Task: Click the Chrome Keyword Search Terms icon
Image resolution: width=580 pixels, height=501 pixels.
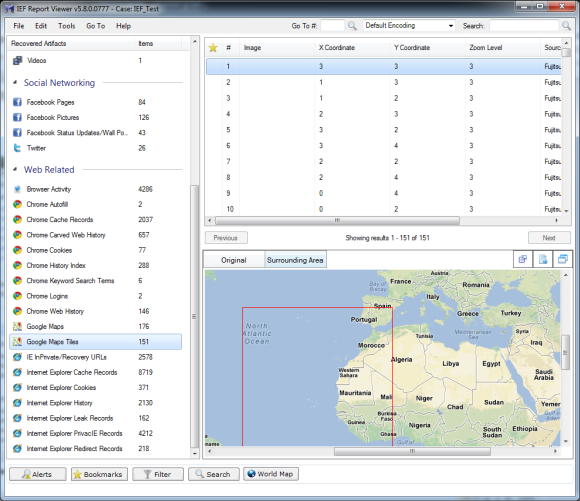Action: click(x=17, y=280)
